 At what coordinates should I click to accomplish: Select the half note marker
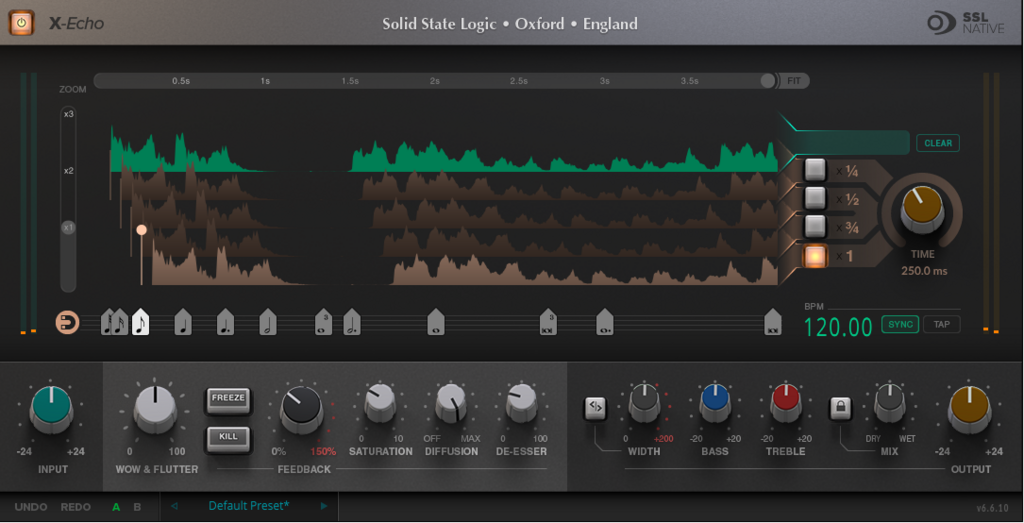(x=268, y=322)
